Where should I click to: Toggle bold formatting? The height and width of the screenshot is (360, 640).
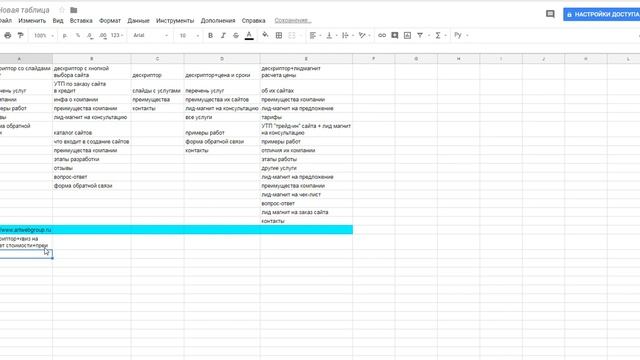pos(210,36)
